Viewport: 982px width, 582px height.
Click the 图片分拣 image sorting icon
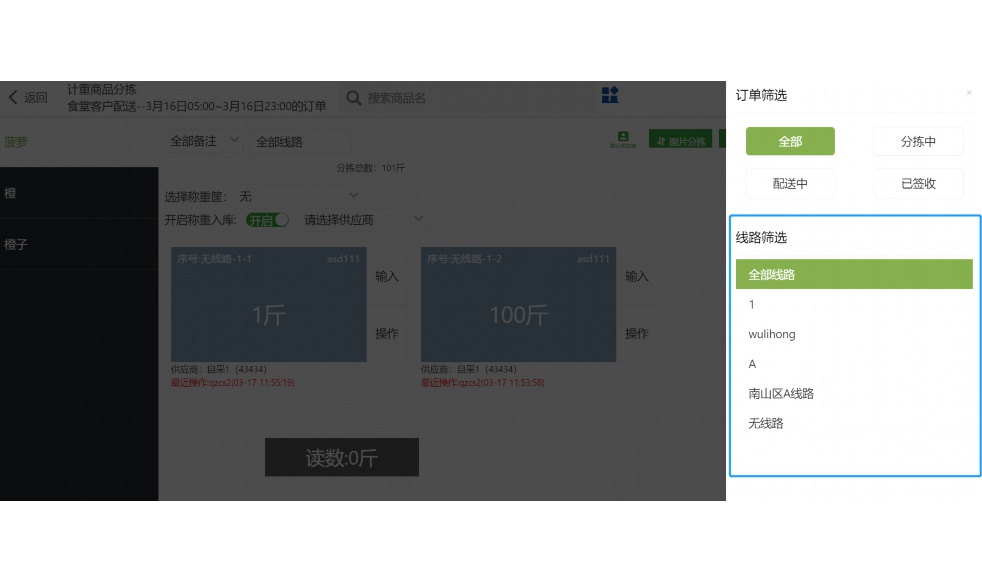point(679,139)
